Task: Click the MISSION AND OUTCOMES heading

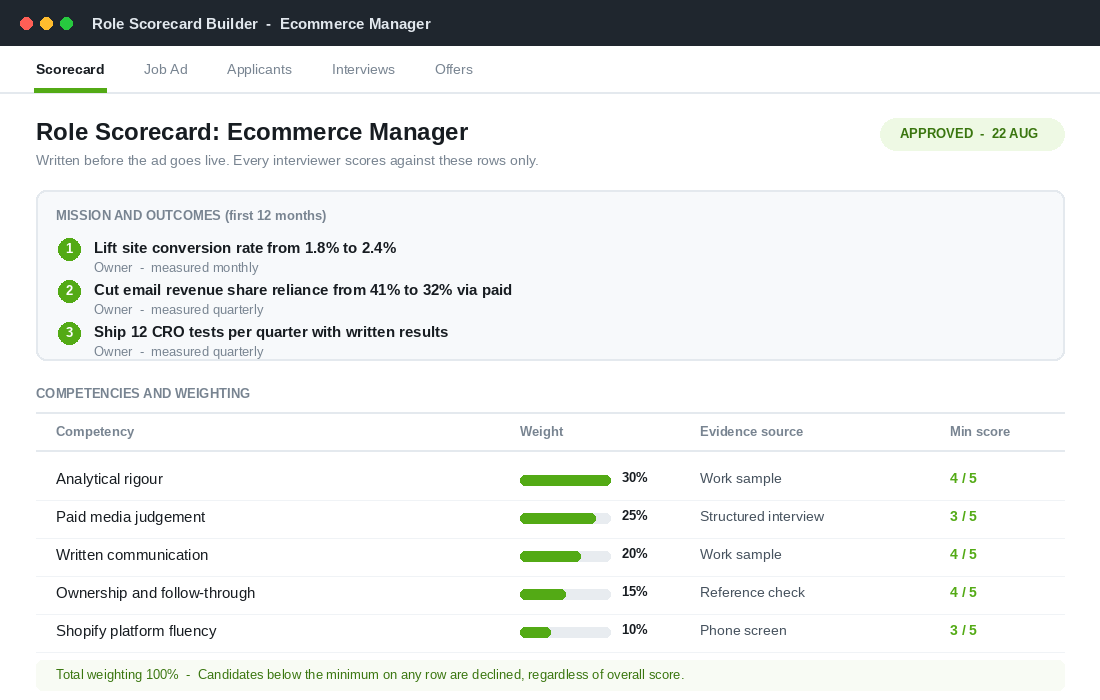Action: coord(191,215)
